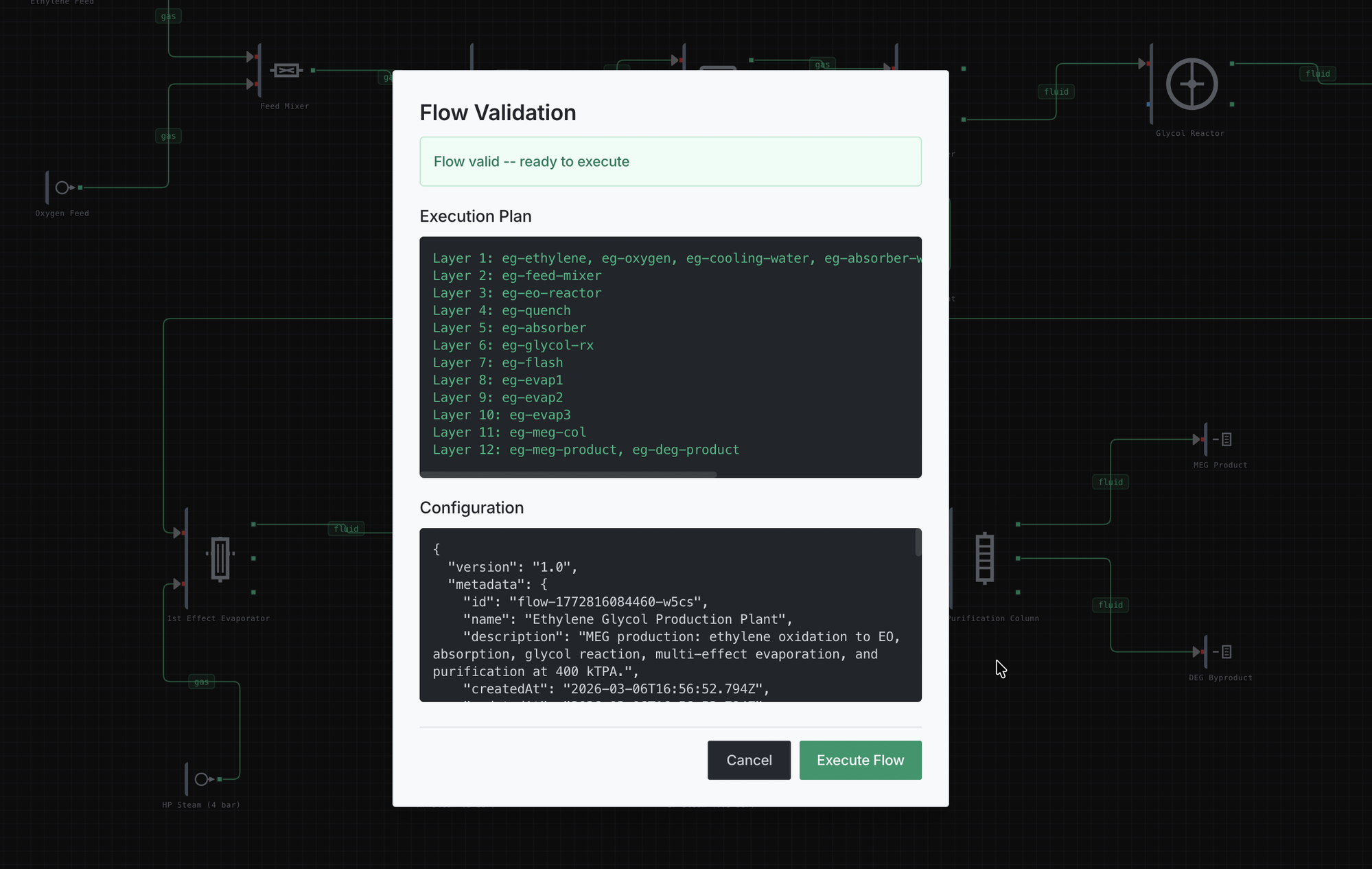Click the flow id 'flow-1772816084460-w5cs' line

click(585, 602)
